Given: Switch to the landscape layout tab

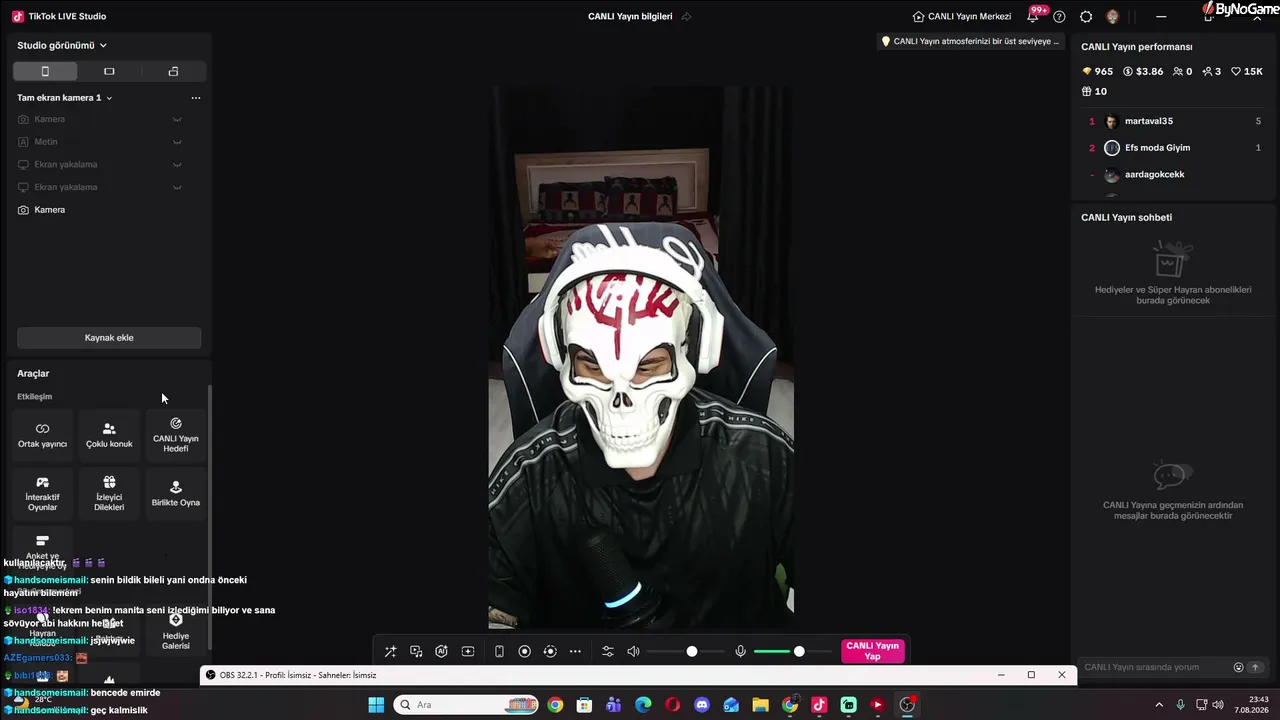Looking at the screenshot, I should [109, 71].
